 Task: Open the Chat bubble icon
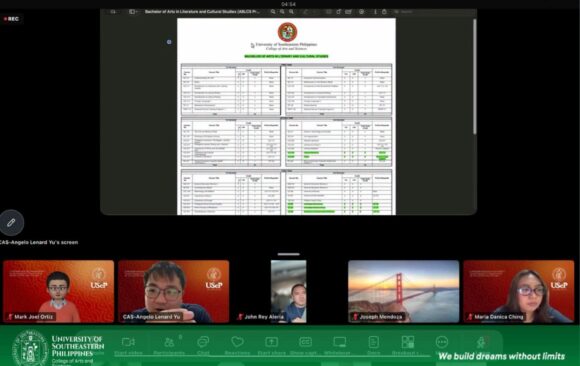click(203, 342)
